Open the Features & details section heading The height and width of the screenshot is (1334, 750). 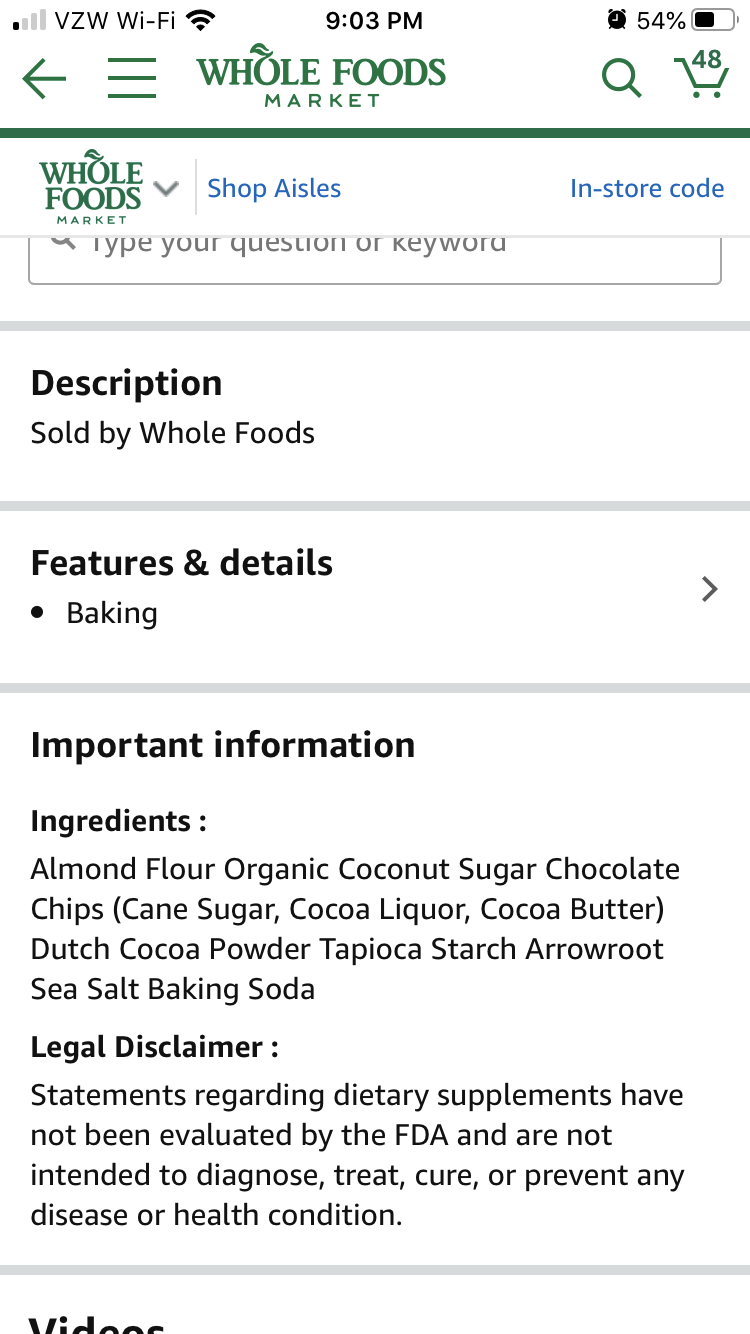182,563
